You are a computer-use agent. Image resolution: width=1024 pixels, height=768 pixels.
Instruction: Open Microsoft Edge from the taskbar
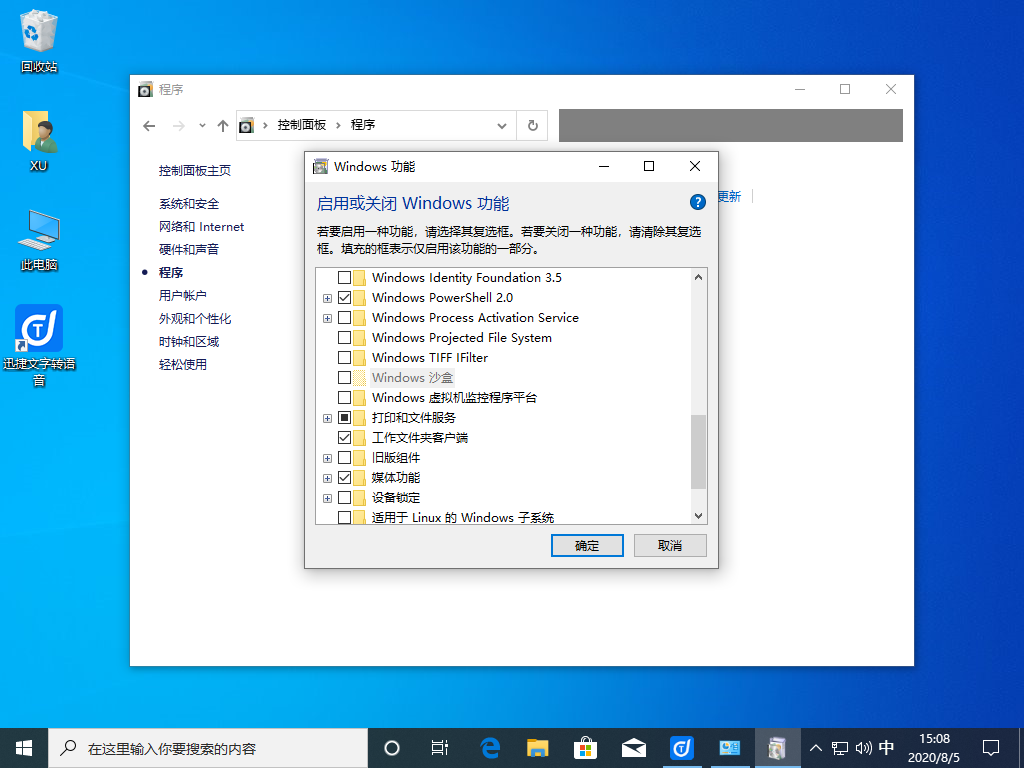[x=487, y=747]
